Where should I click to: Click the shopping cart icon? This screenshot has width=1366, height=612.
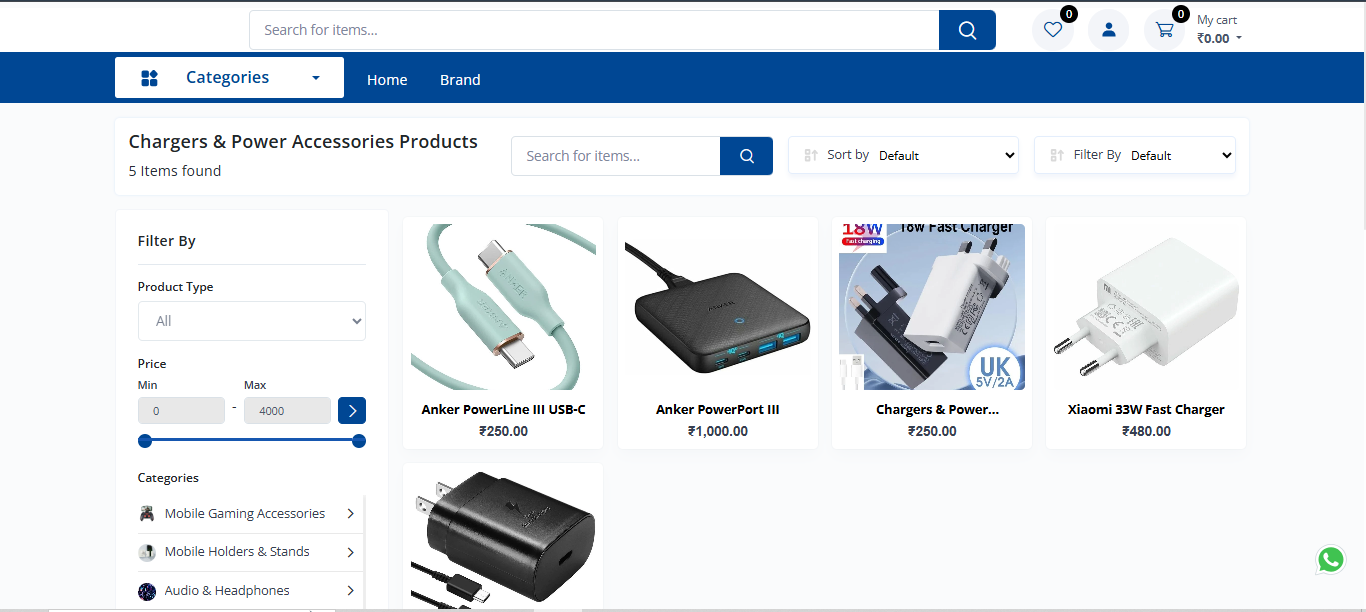[1164, 30]
